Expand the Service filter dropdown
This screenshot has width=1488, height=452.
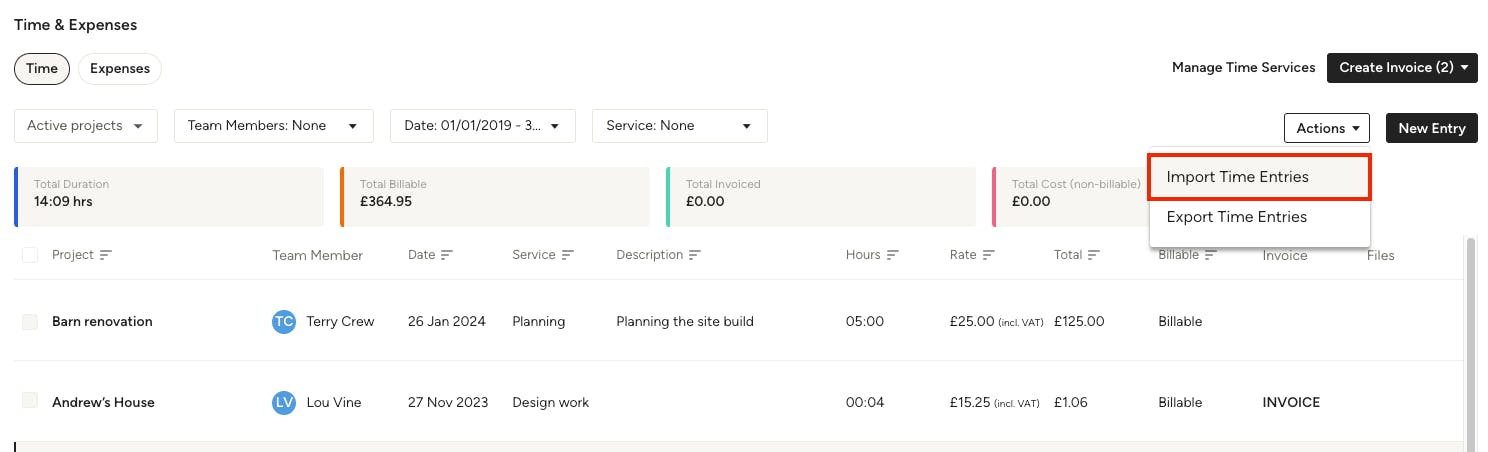(680, 126)
